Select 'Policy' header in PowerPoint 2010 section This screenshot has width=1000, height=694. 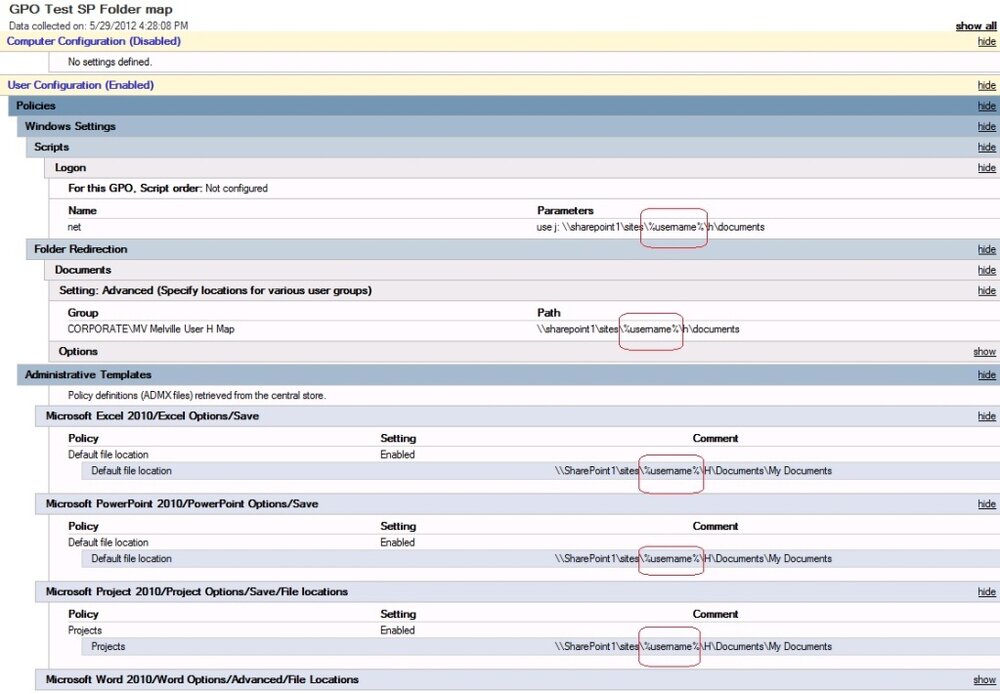click(84, 526)
